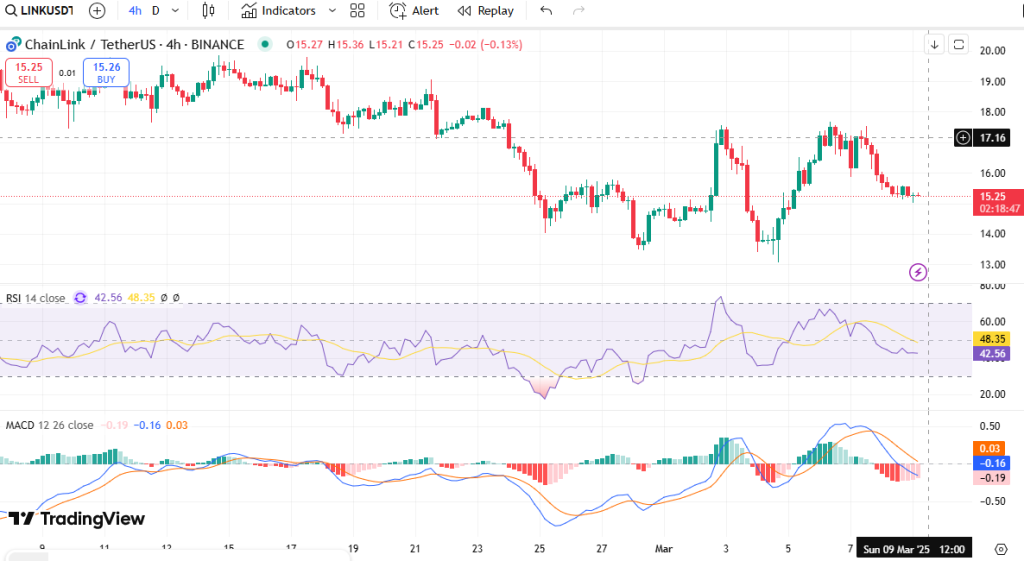
Task: Click the spread value 0.01
Action: (x=67, y=73)
